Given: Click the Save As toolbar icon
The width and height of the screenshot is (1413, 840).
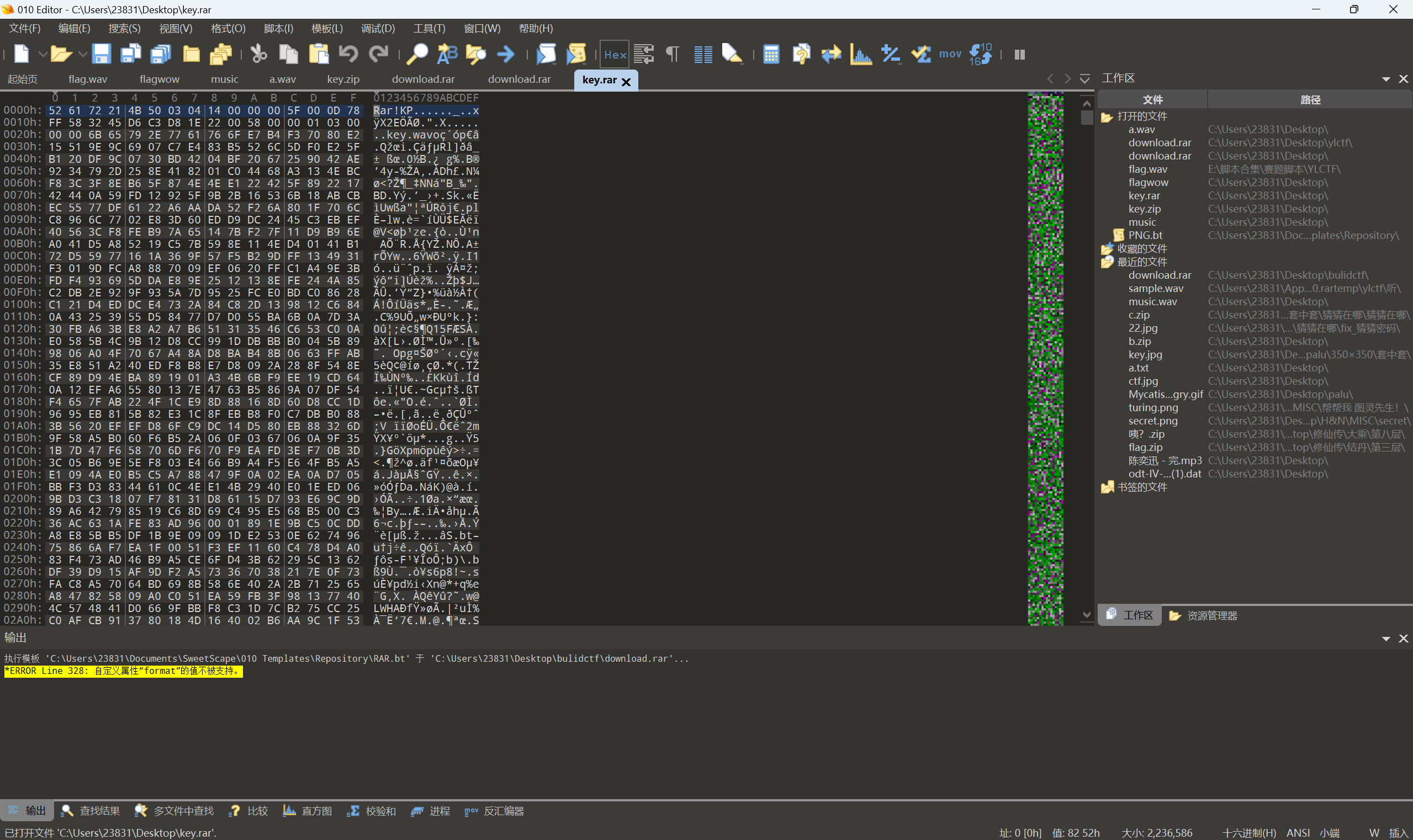Looking at the screenshot, I should (131, 54).
